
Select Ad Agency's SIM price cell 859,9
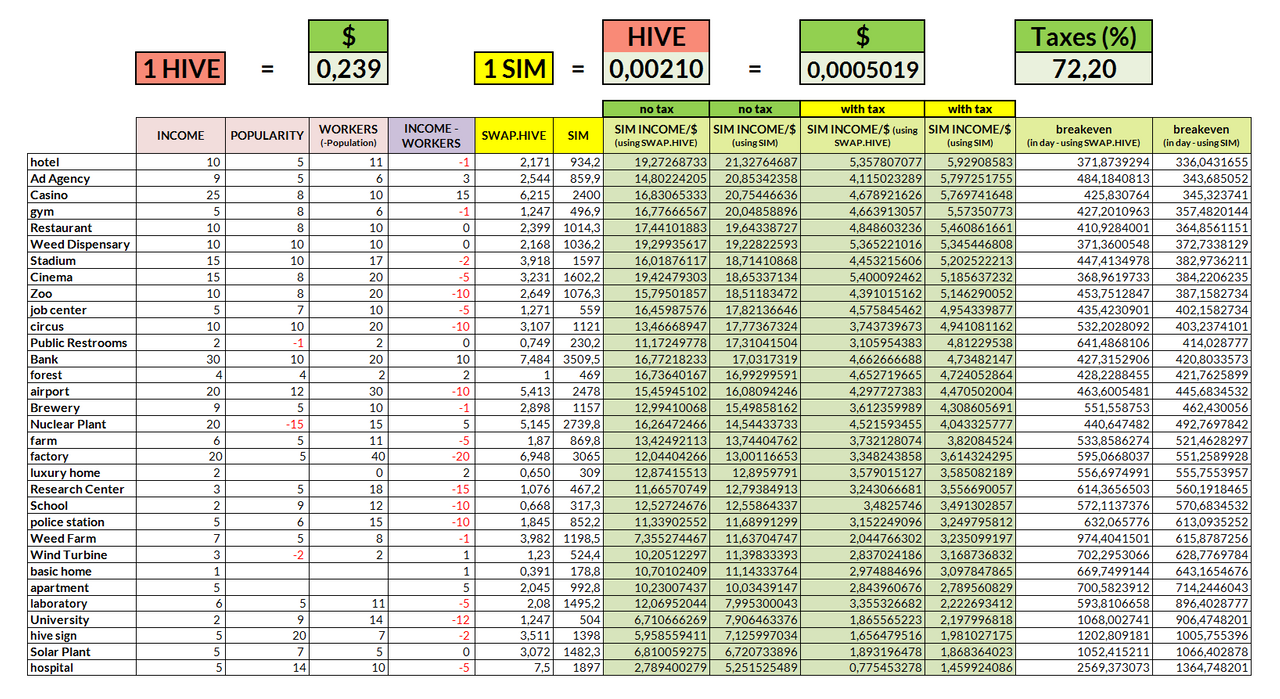578,178
